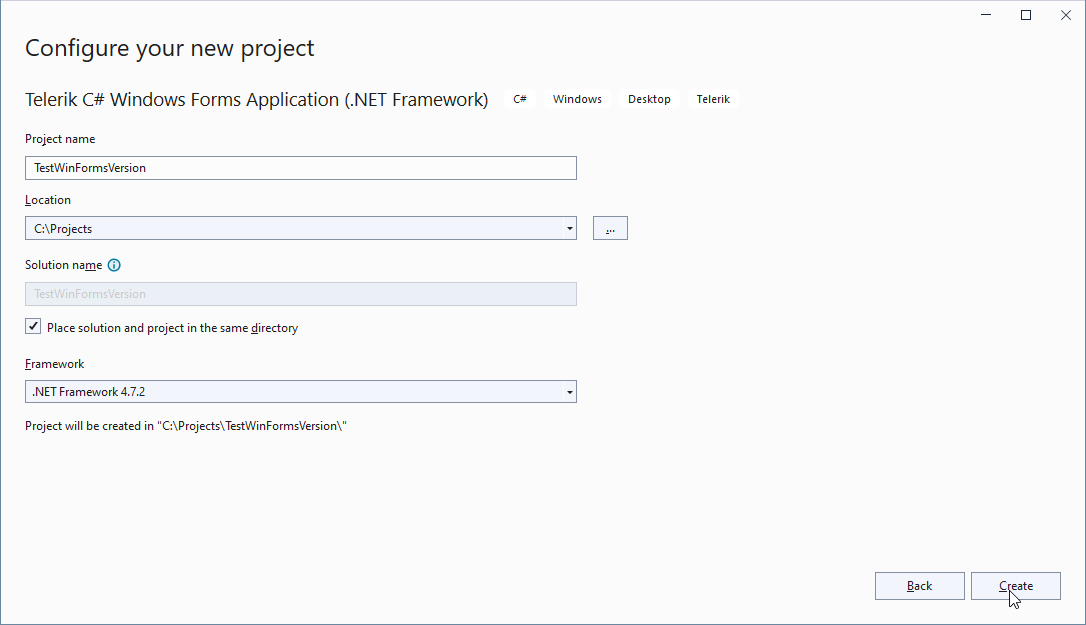Click the Telerik C# Windows Forms Application title
The width and height of the screenshot is (1086, 625).
[256, 100]
